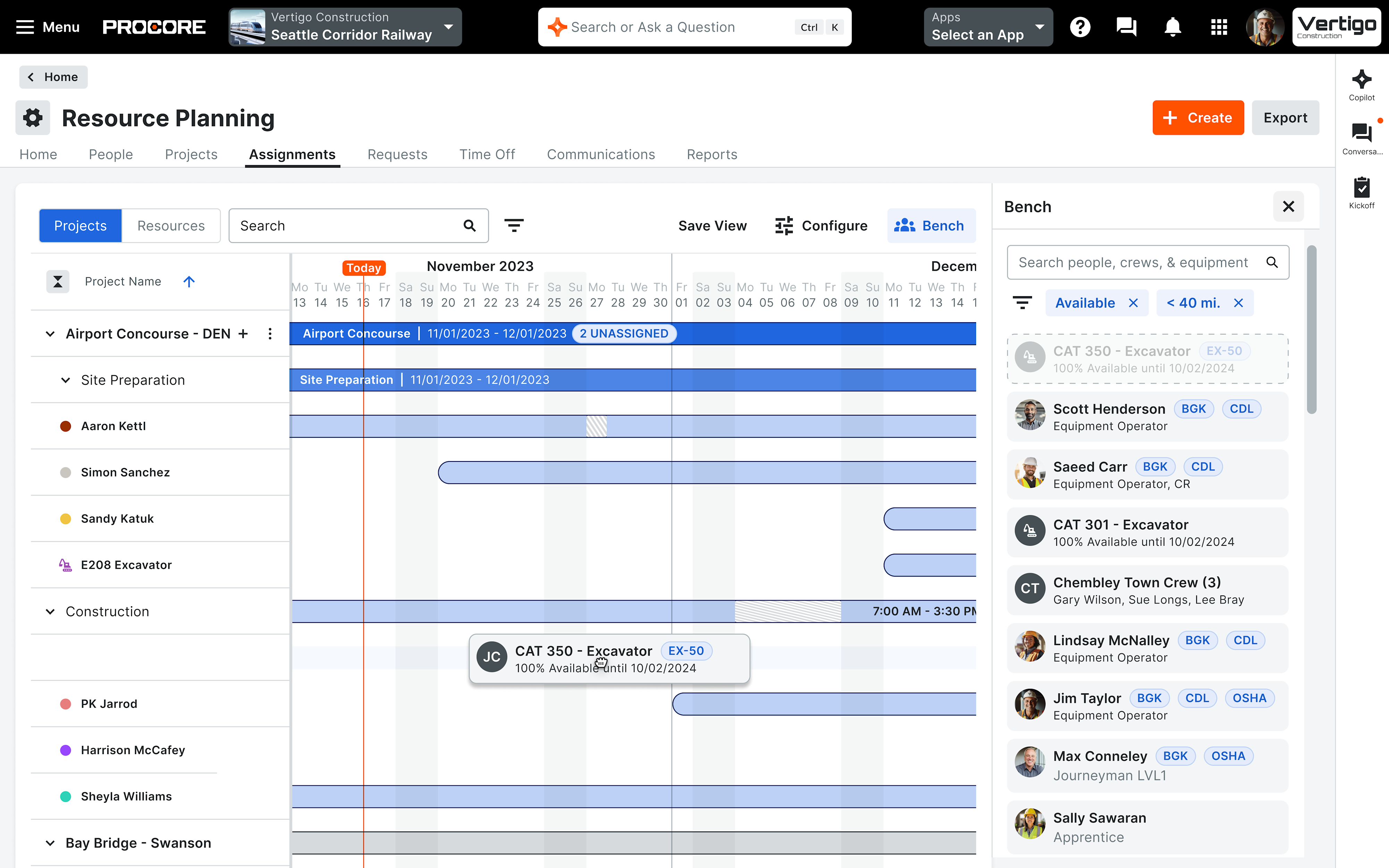Click the notifications bell
This screenshot has height=868, width=1389.
pos(1172,26)
